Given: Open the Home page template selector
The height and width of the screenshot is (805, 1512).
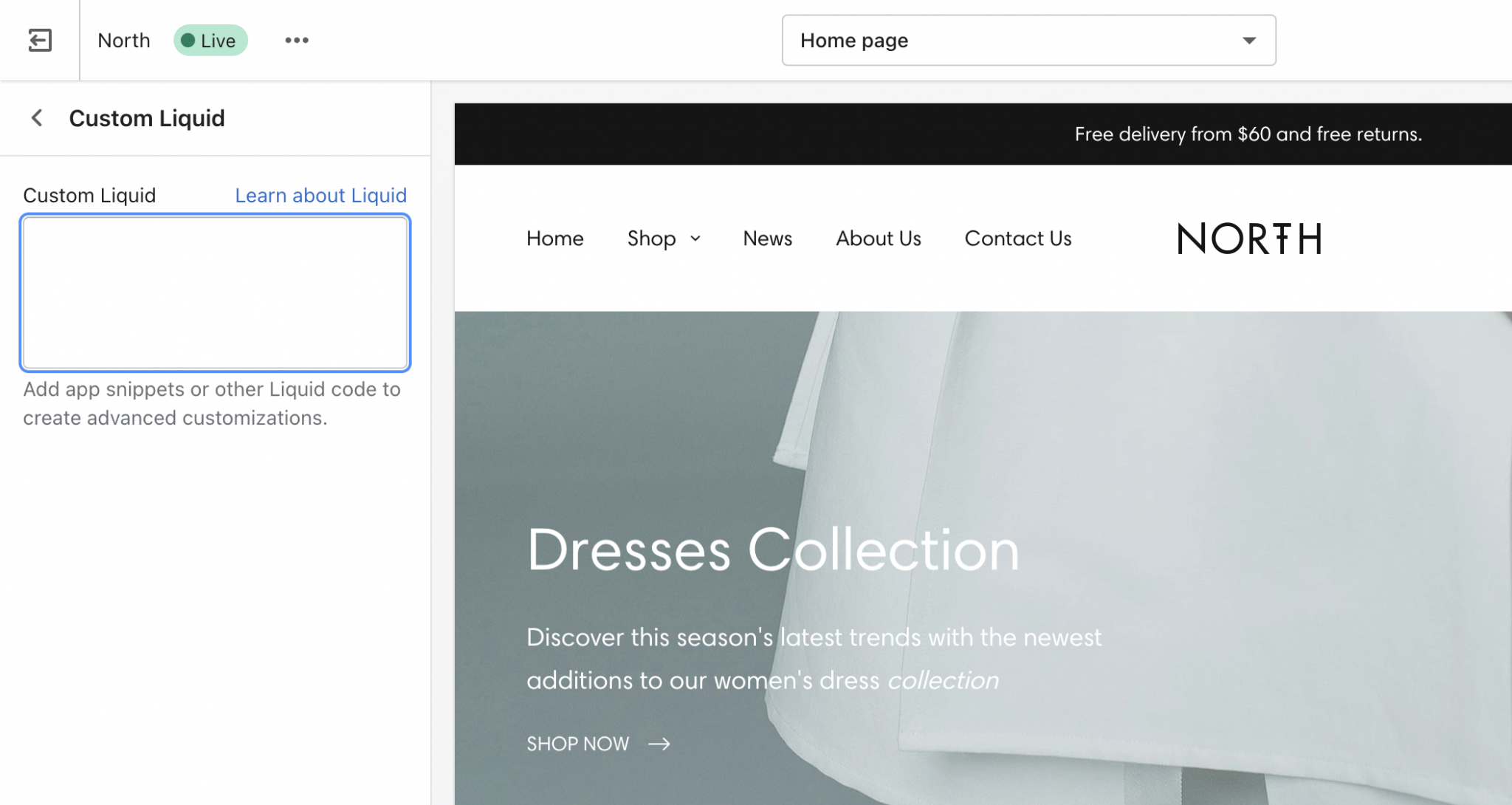Looking at the screenshot, I should [1028, 40].
